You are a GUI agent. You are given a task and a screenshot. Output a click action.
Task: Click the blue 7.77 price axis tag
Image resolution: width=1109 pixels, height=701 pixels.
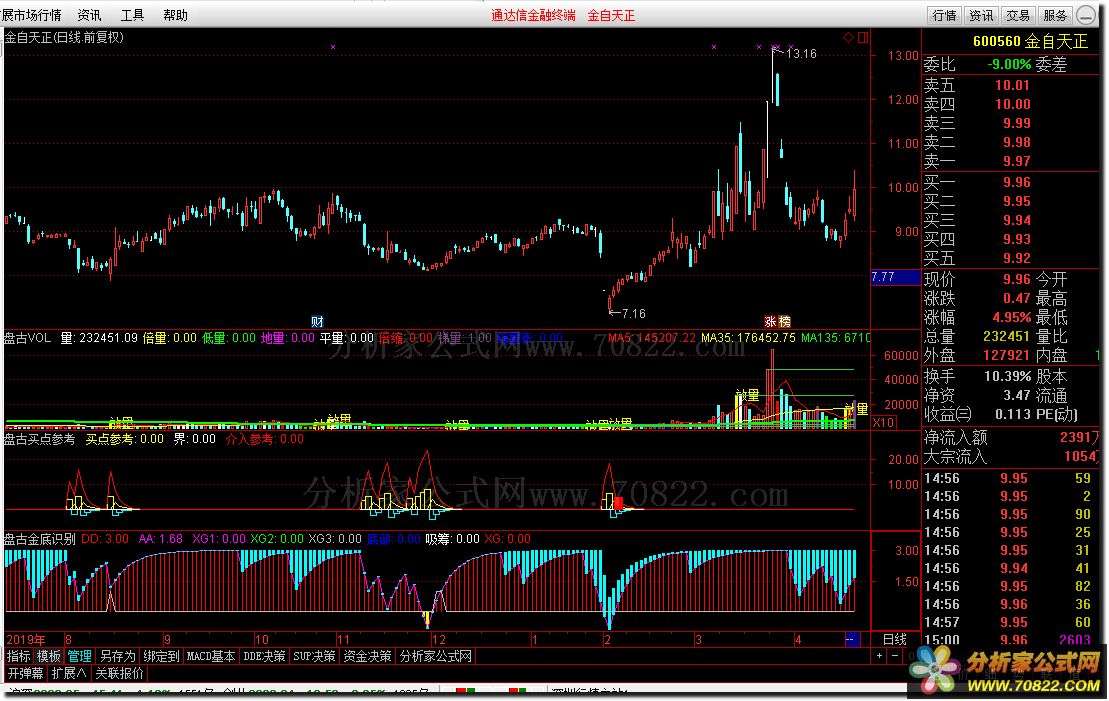pyautogui.click(x=895, y=277)
